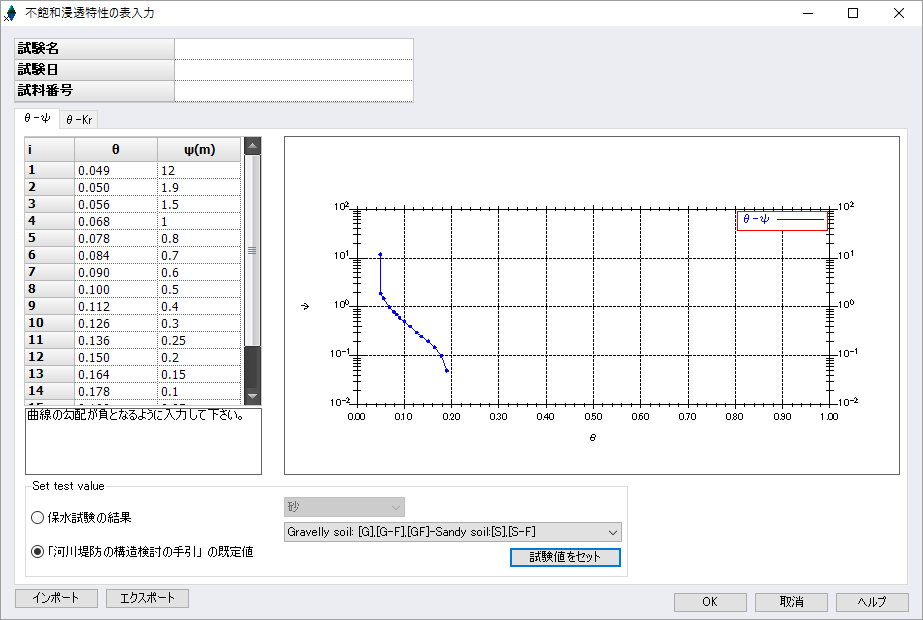The height and width of the screenshot is (620, 923).
Task: Click the 試験値をセット button
Action: tap(565, 557)
